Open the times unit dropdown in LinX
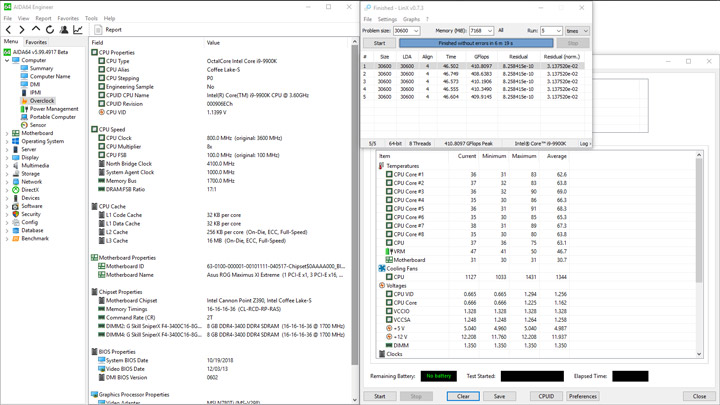720x405 pixels. [x=577, y=31]
